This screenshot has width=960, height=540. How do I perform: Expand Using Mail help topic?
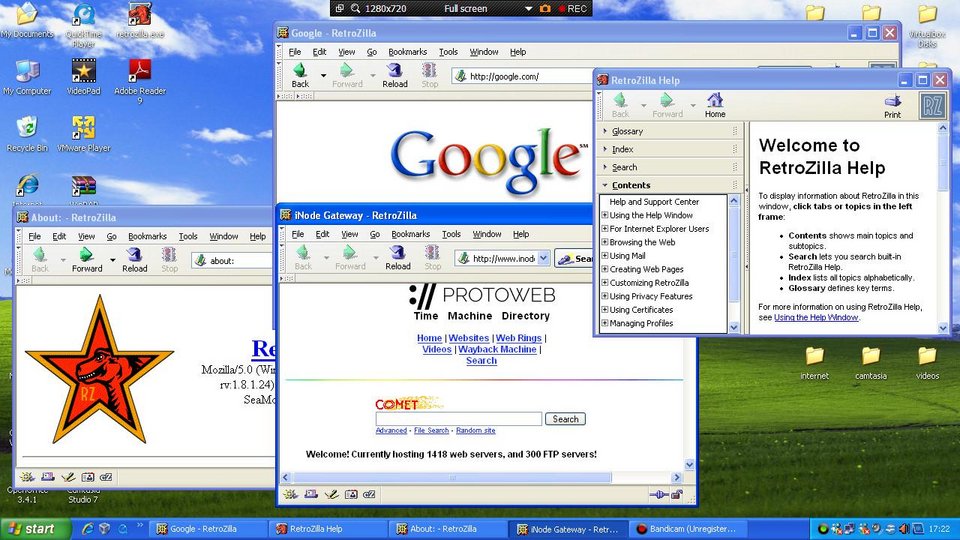pos(605,256)
